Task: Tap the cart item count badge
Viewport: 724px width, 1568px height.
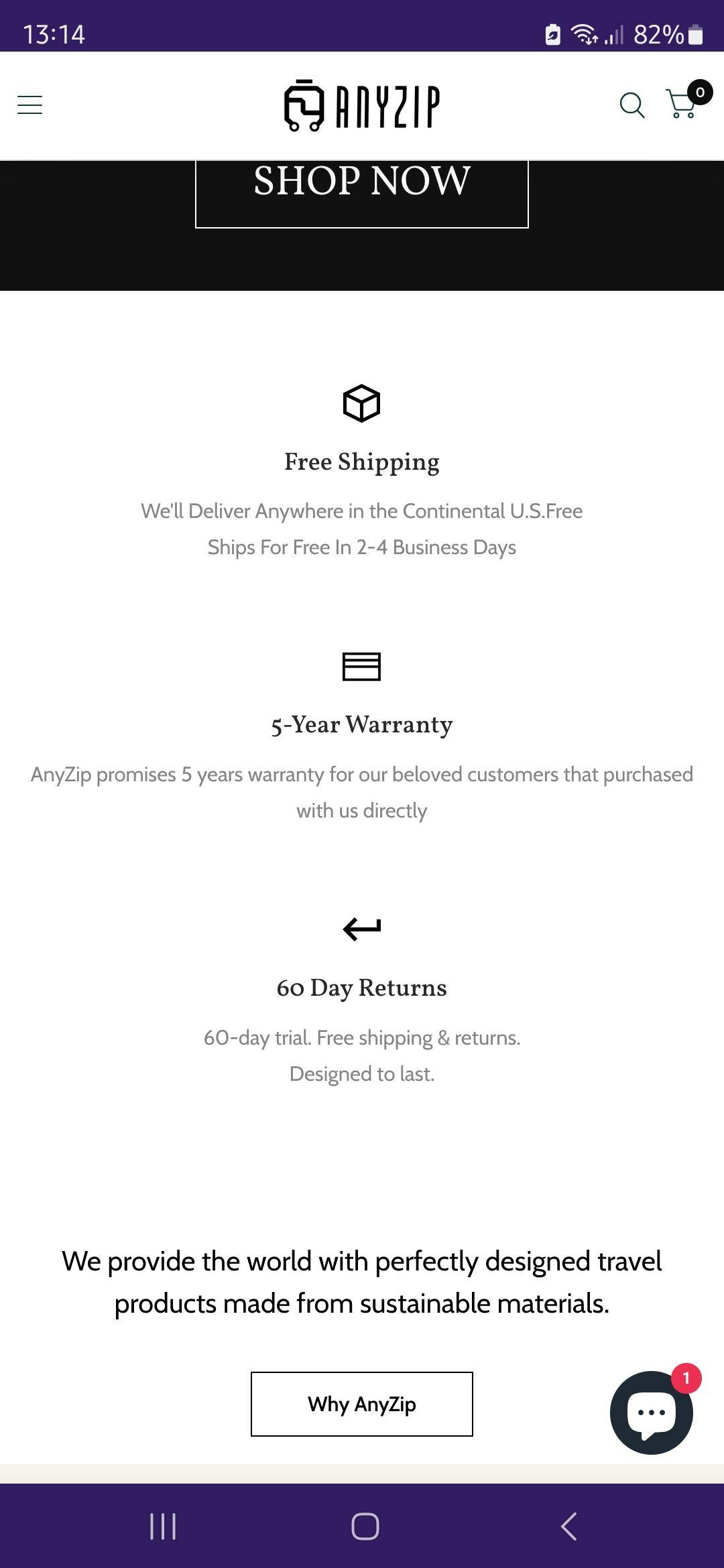Action: 700,92
